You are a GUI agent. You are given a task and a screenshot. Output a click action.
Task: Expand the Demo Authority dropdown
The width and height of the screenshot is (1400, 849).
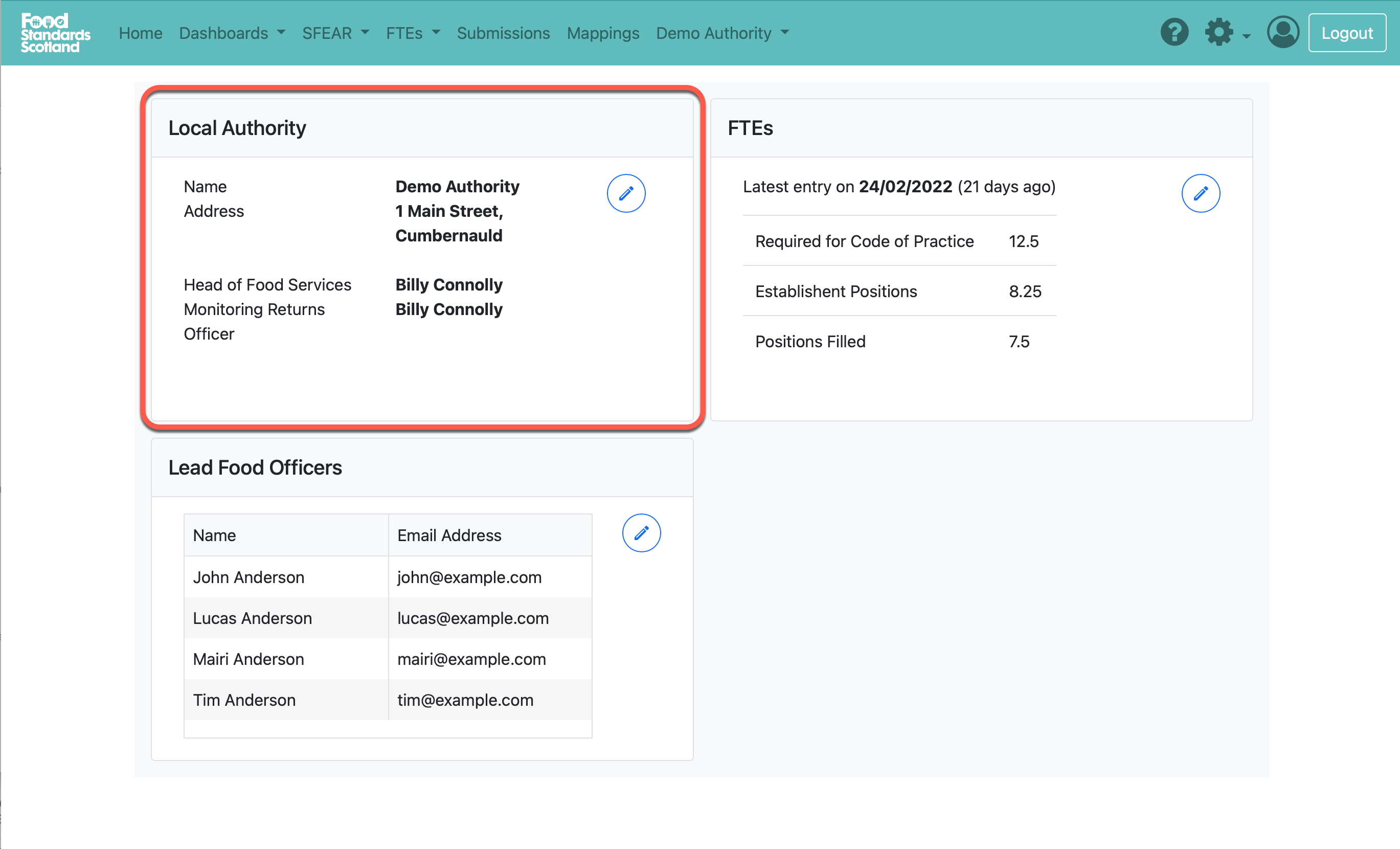pyautogui.click(x=722, y=33)
